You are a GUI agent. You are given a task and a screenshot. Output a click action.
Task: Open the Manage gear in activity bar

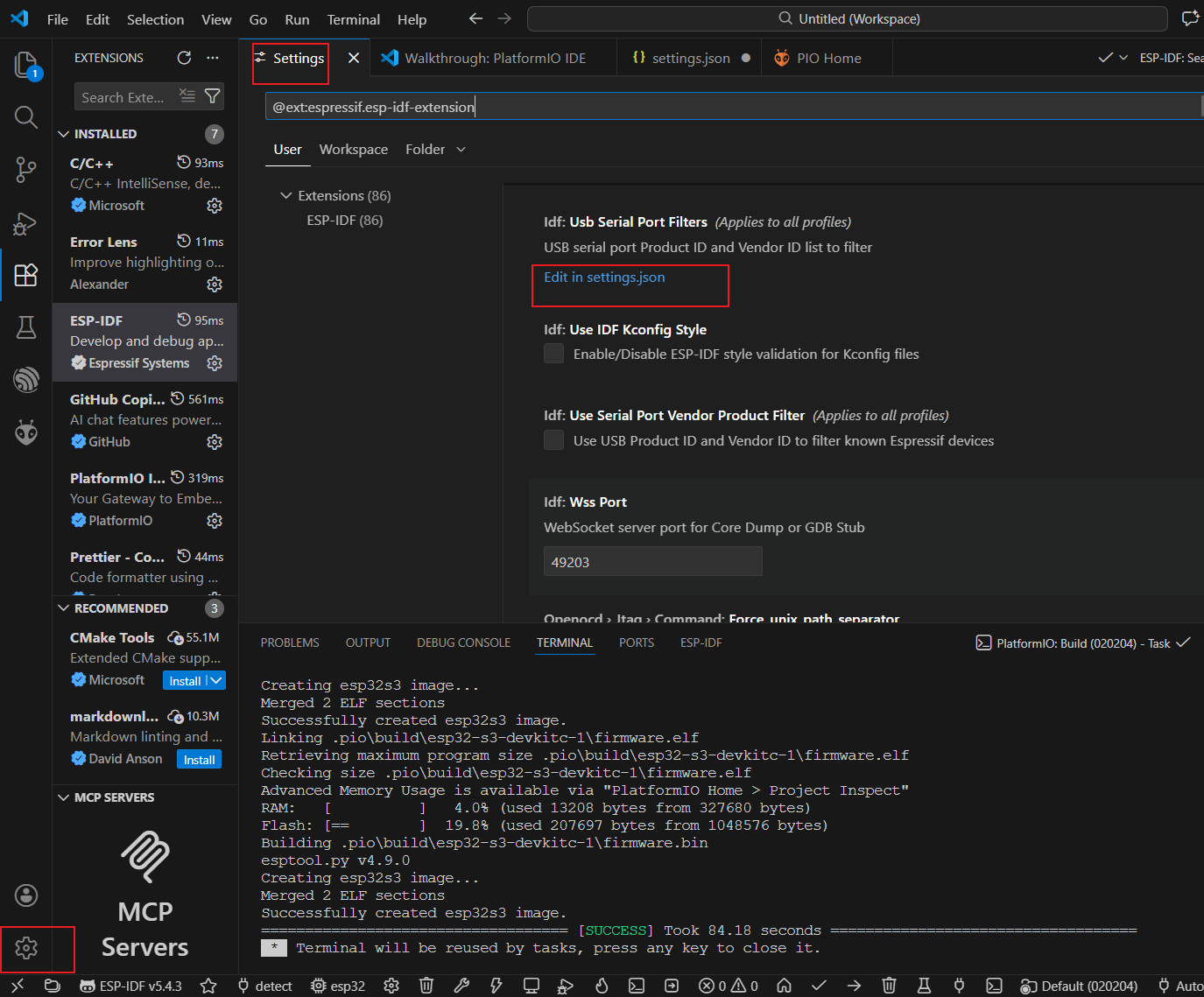26,948
